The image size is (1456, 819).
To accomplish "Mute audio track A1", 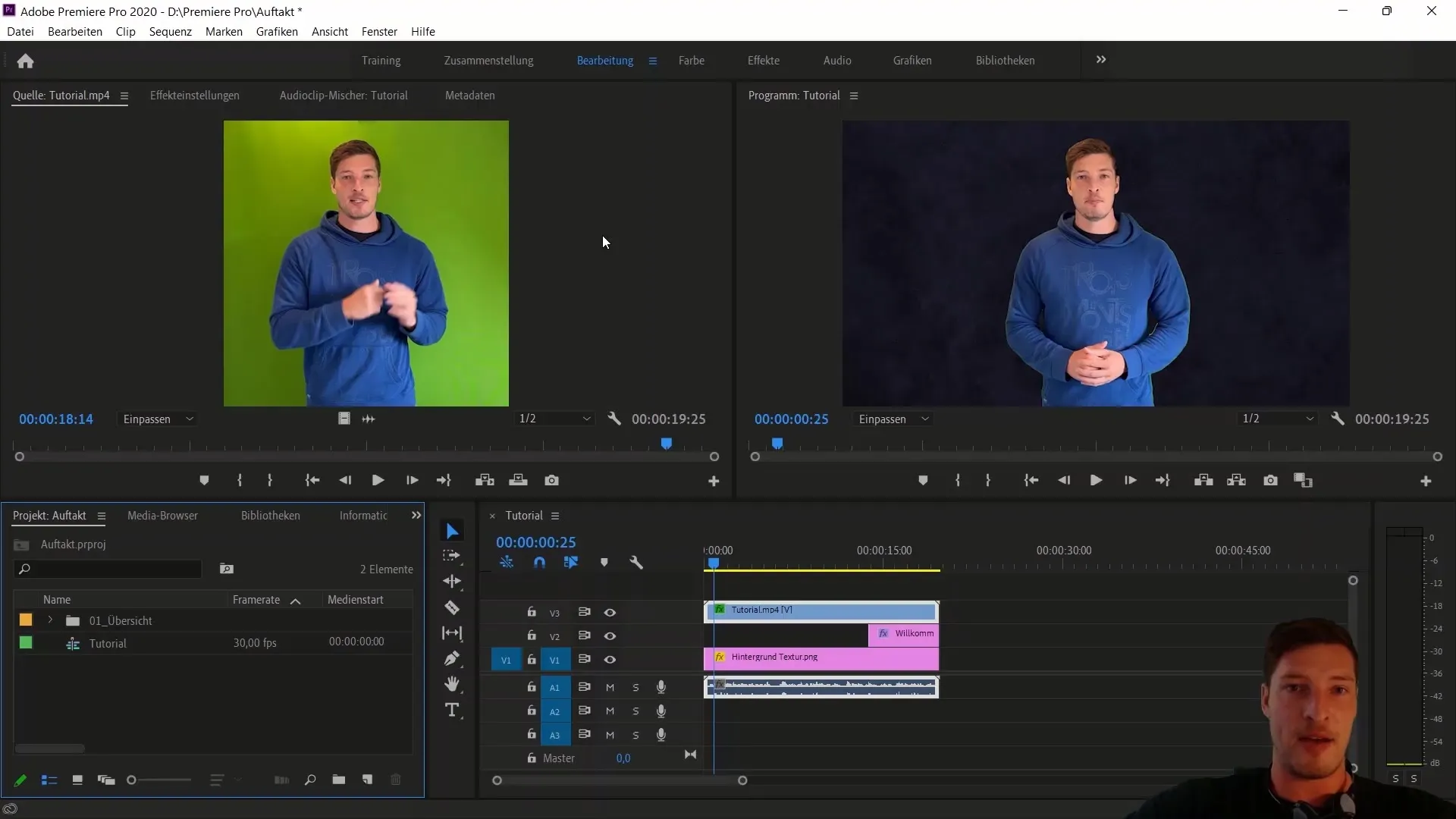I will [610, 687].
